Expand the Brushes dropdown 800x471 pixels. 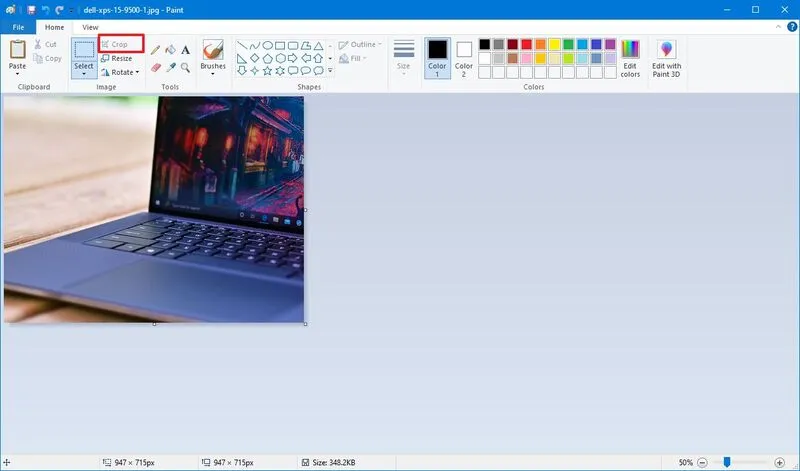pos(212,73)
